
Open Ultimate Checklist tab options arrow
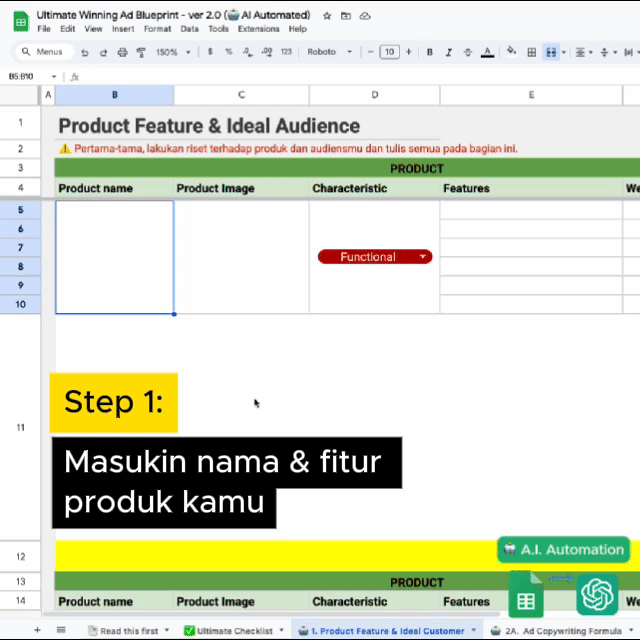coord(281,630)
